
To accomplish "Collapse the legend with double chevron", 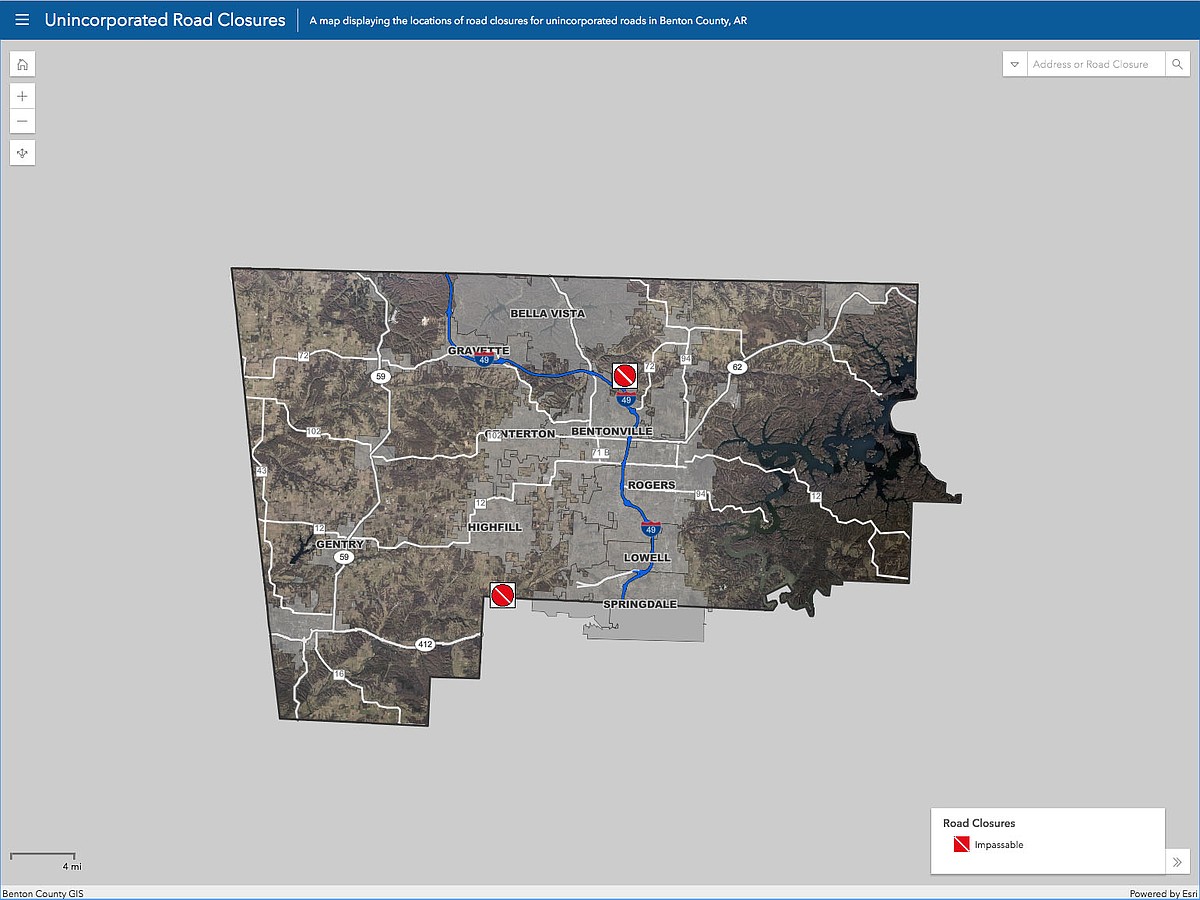I will 1177,861.
